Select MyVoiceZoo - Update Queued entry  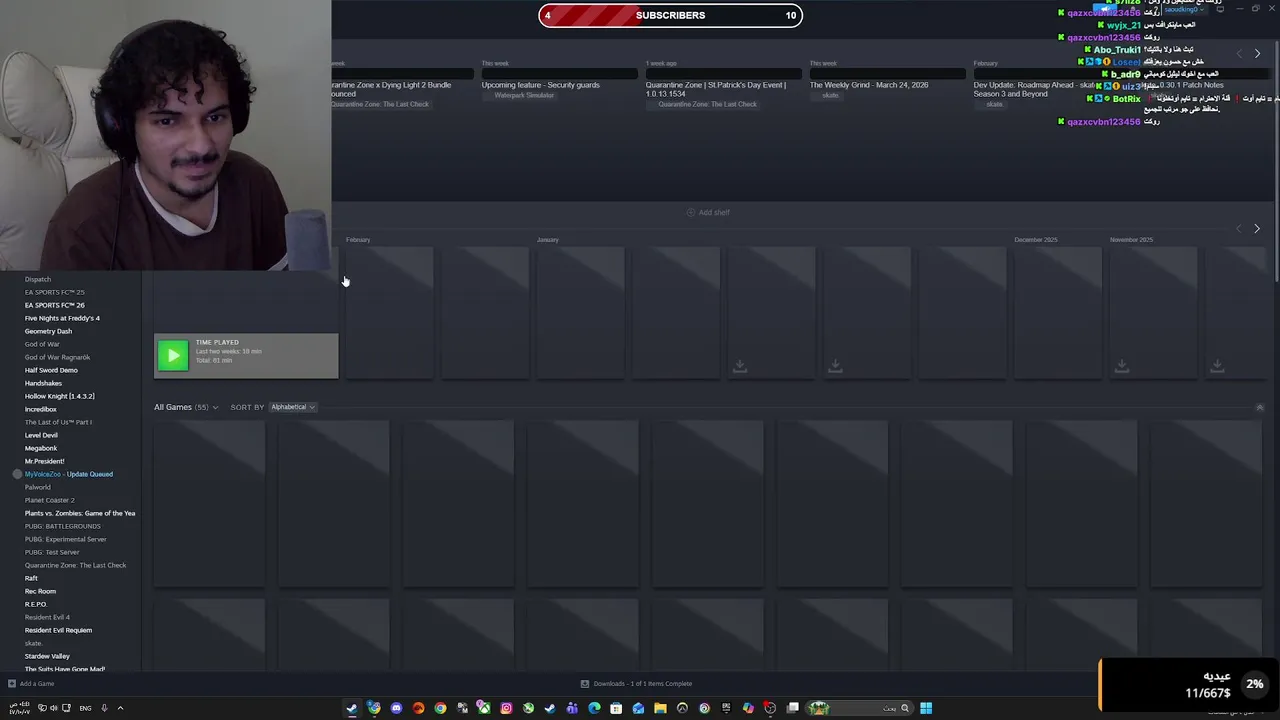click(x=69, y=474)
